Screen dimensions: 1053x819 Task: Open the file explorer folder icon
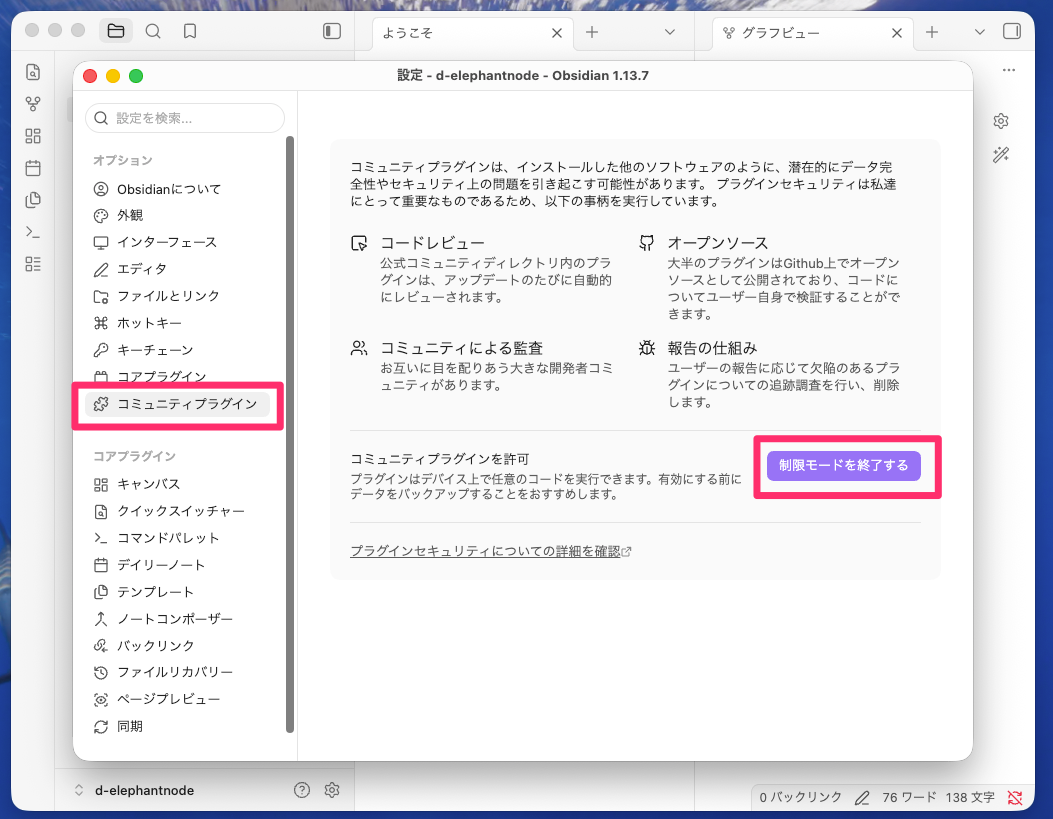click(x=116, y=31)
